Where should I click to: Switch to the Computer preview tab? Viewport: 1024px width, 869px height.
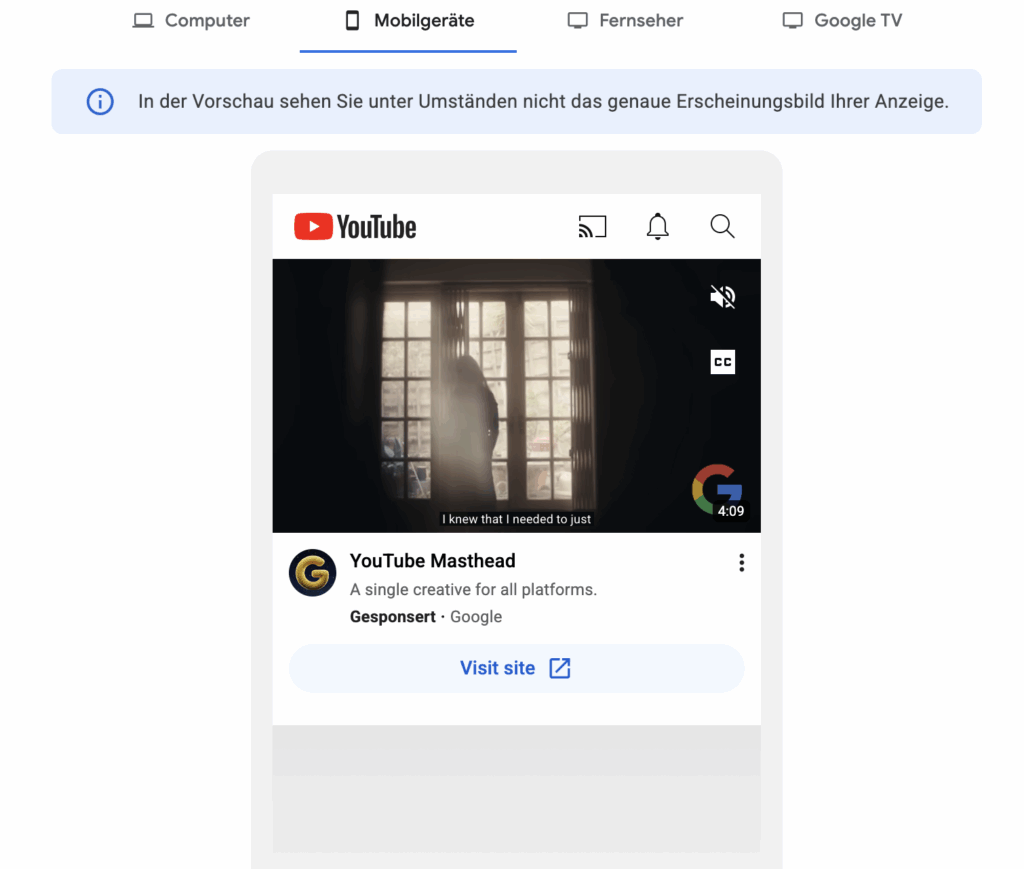click(x=190, y=20)
